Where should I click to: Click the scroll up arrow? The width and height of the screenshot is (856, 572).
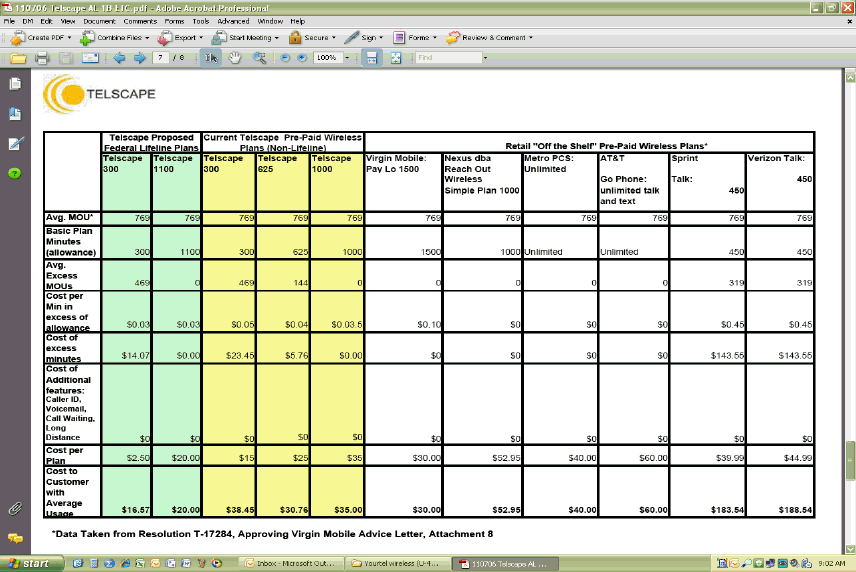click(850, 77)
